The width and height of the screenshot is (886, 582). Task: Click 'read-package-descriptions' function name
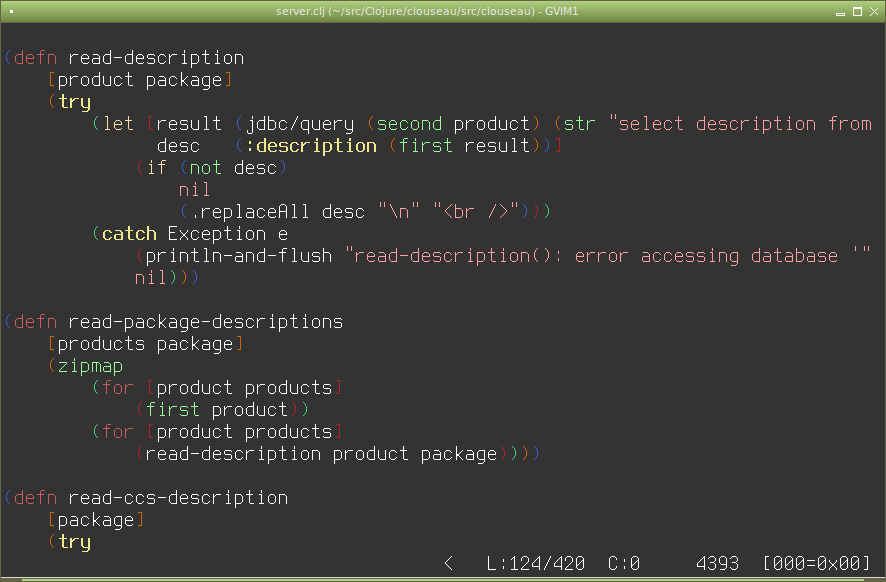tap(206, 322)
